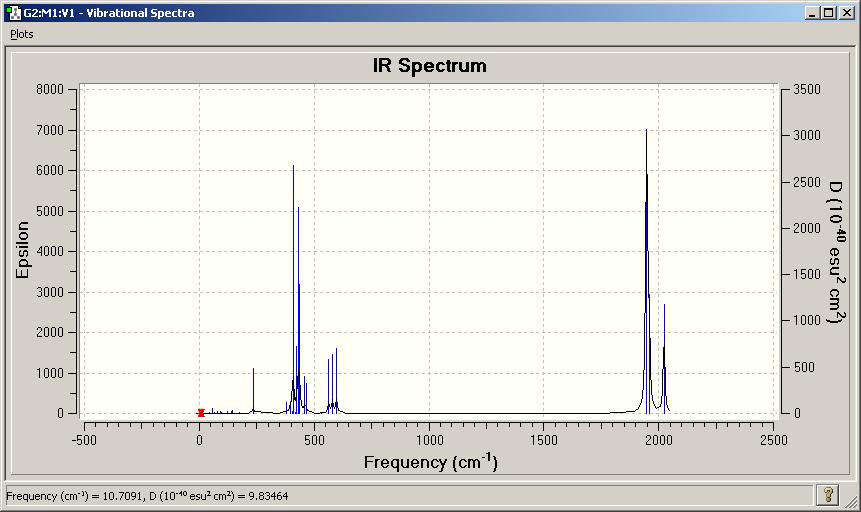Click the Epsilon axis label
This screenshot has height=512, width=861.
22,250
